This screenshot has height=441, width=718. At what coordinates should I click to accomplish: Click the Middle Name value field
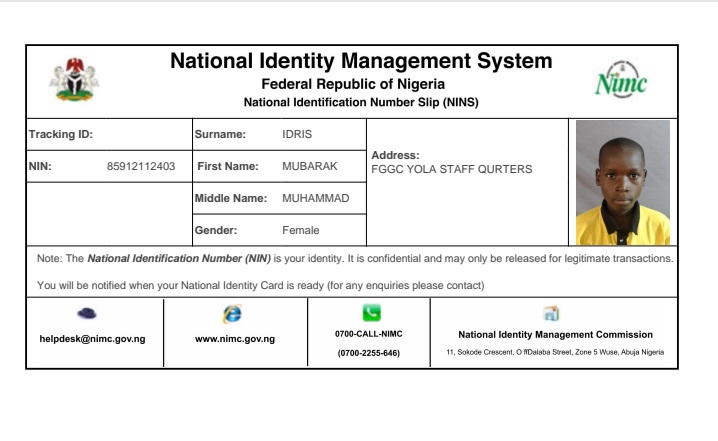click(x=315, y=198)
